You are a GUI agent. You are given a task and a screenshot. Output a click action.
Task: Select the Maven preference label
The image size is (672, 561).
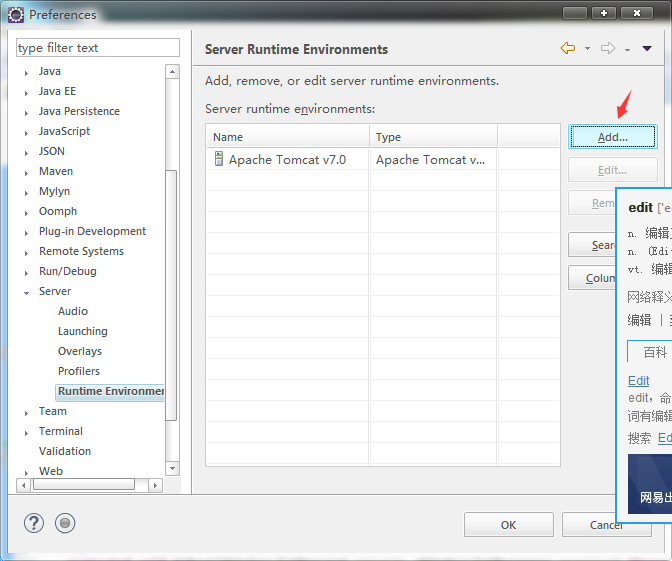56,171
